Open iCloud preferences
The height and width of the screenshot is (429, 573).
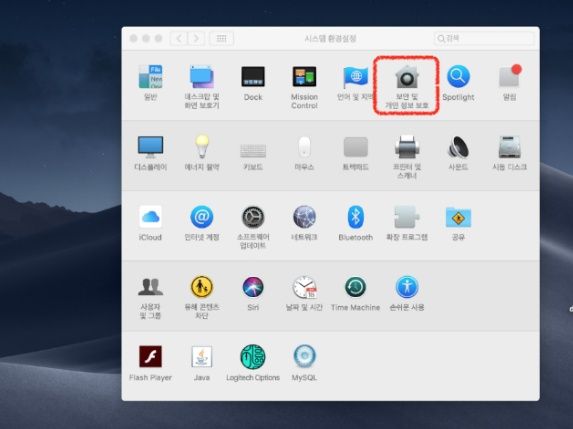(x=150, y=217)
